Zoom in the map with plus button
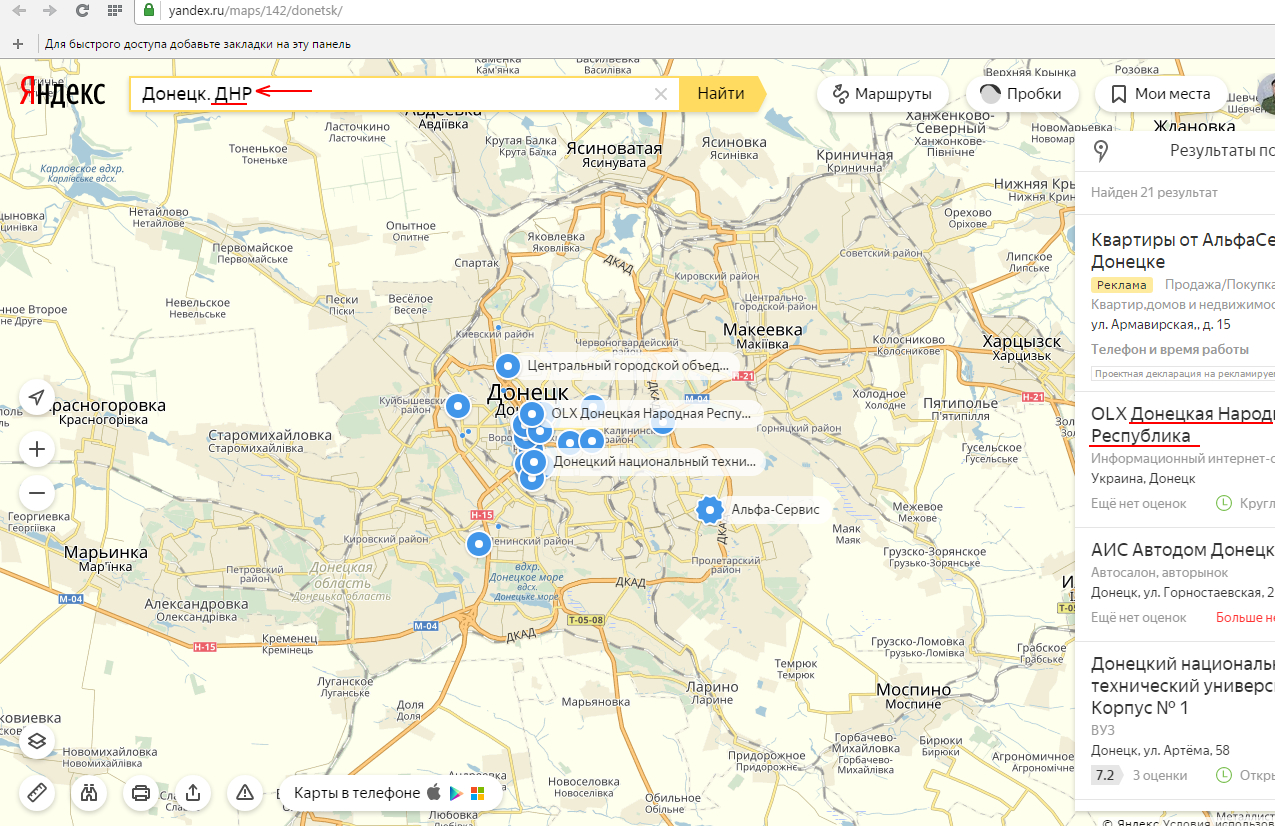This screenshot has width=1275, height=826. [x=37, y=449]
